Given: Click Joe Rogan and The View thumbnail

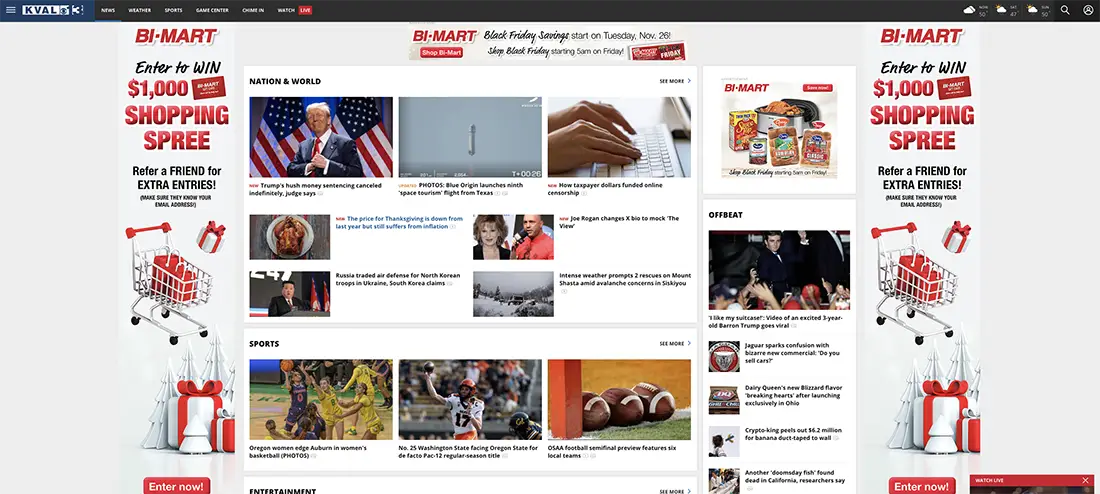Looking at the screenshot, I should point(513,237).
